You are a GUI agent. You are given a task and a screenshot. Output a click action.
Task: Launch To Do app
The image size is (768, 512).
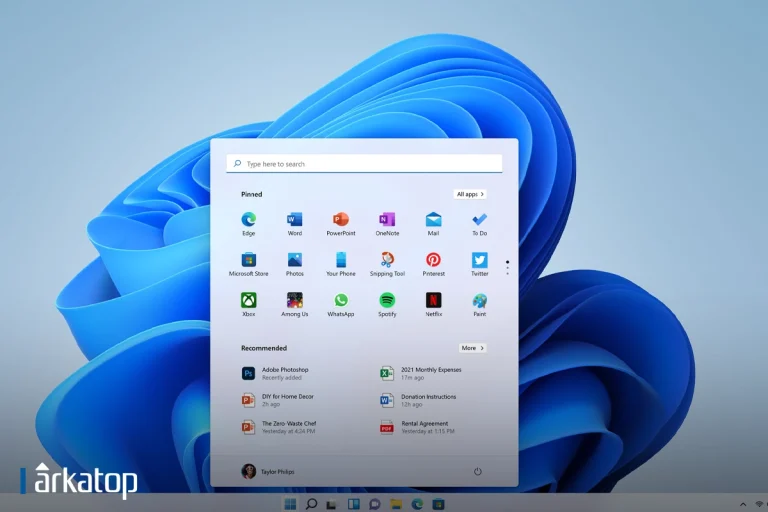[x=480, y=223]
